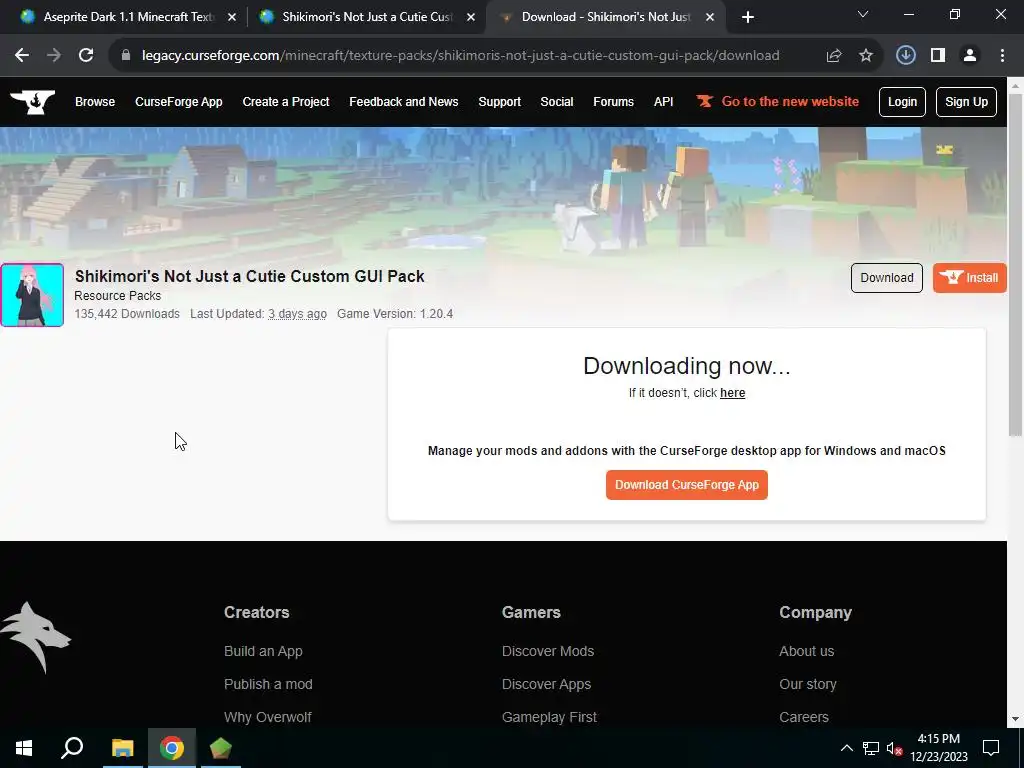Screen dimensions: 1024x768
Task: Click the orange Install button
Action: [970, 278]
